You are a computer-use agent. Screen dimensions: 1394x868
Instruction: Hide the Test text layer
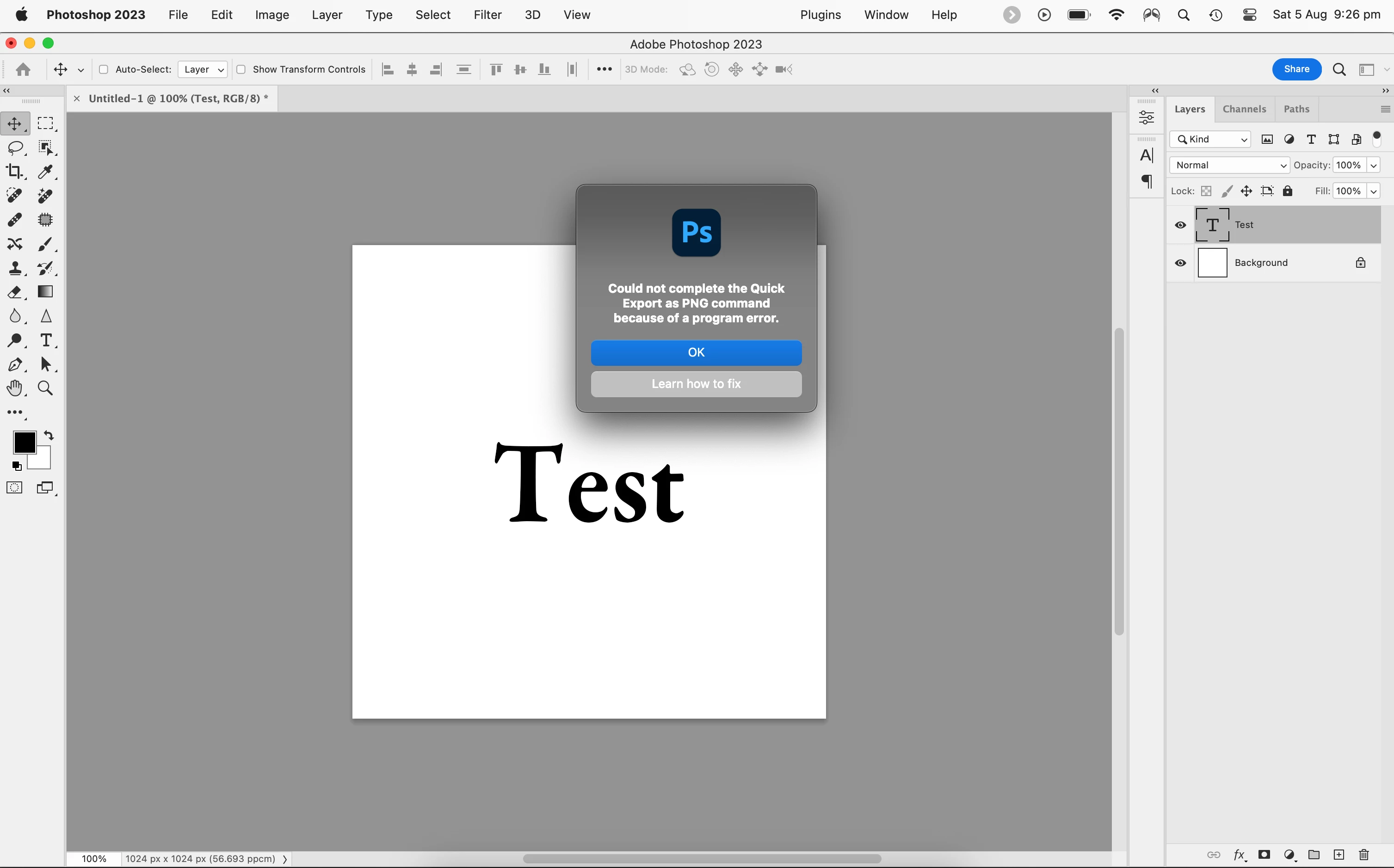click(1180, 225)
